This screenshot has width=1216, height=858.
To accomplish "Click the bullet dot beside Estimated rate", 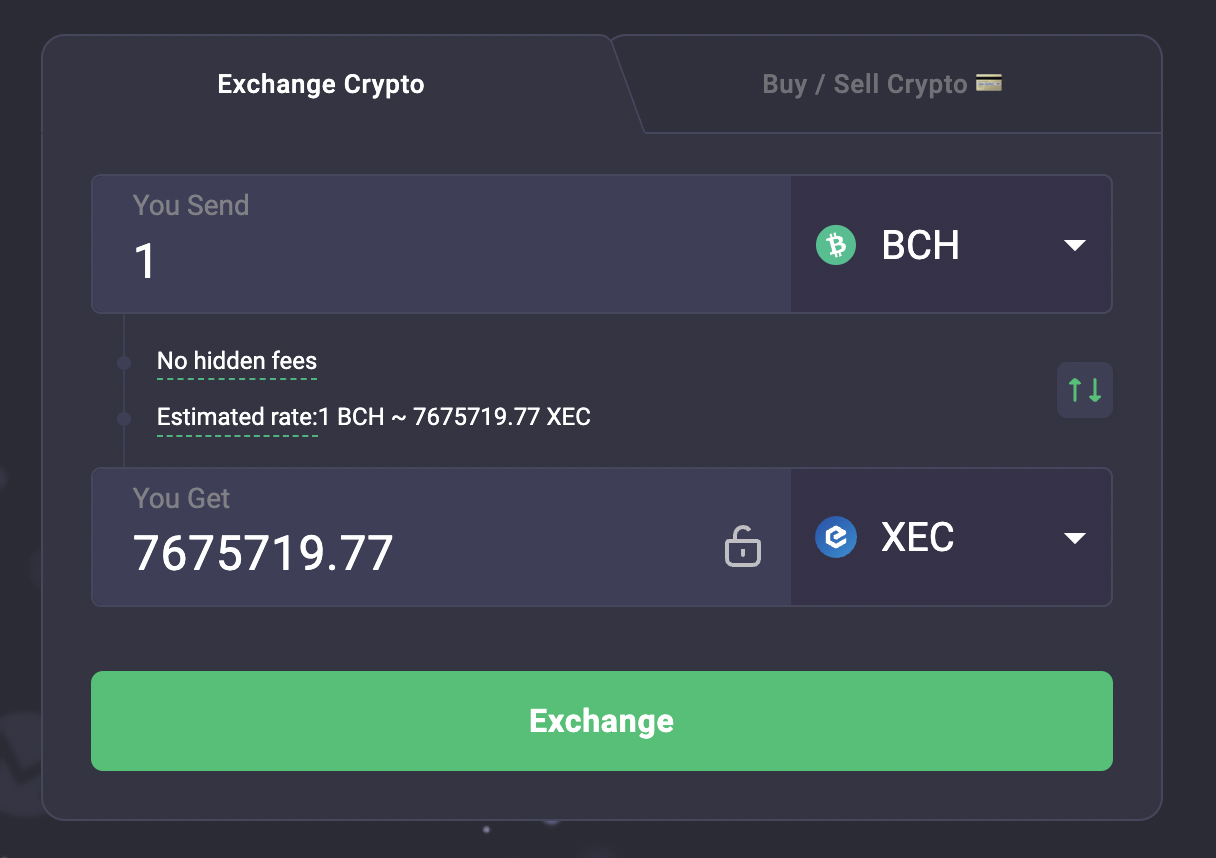I will [124, 419].
